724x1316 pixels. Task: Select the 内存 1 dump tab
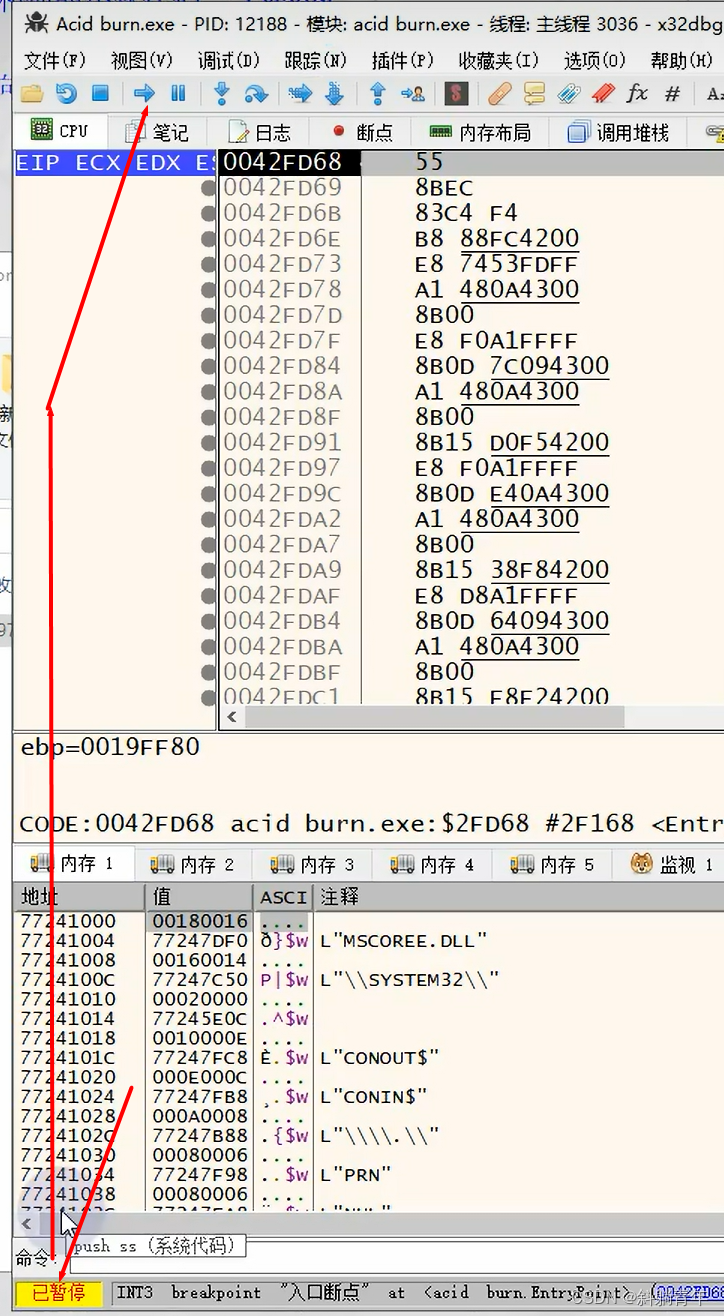click(73, 864)
